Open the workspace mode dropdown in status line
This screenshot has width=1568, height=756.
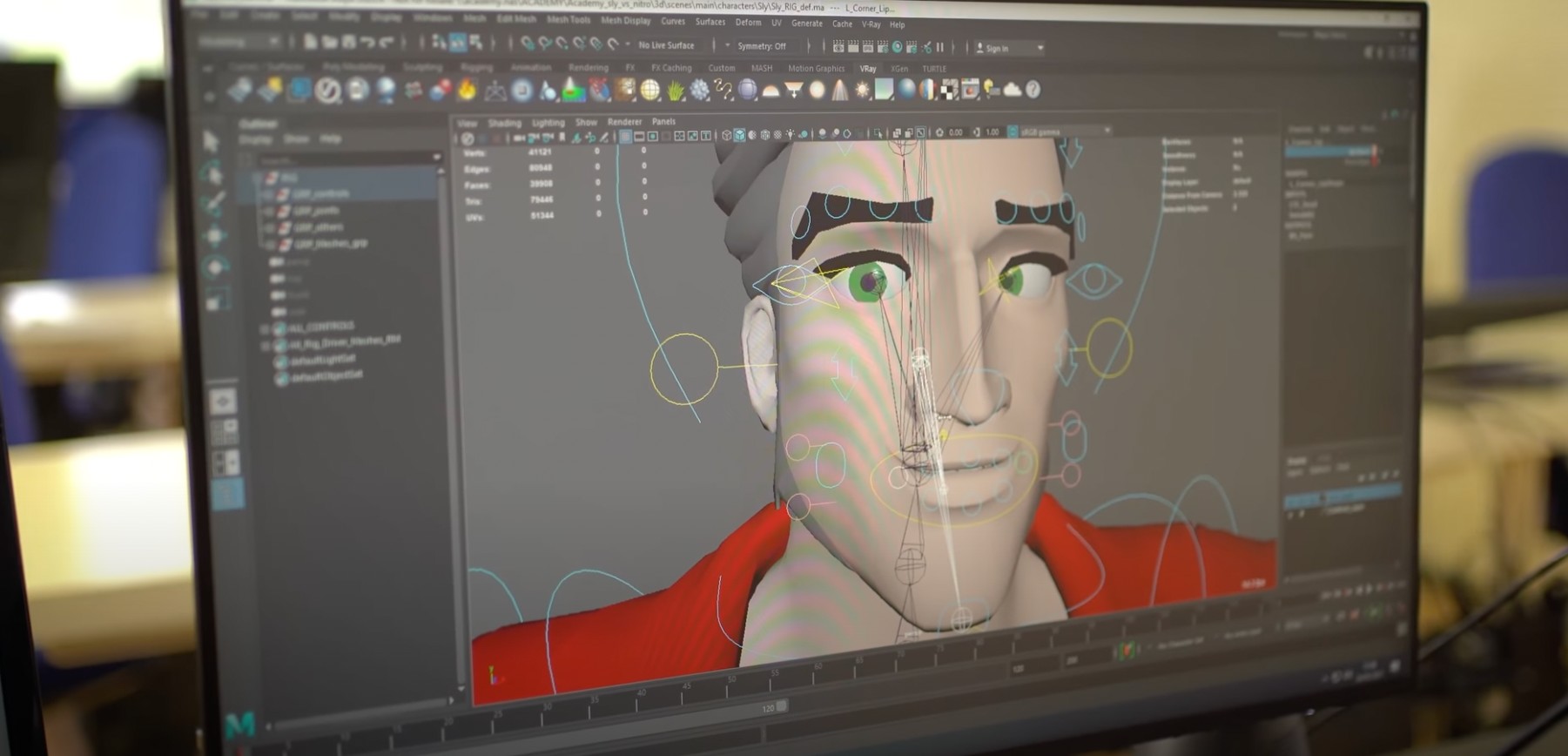pos(239,41)
